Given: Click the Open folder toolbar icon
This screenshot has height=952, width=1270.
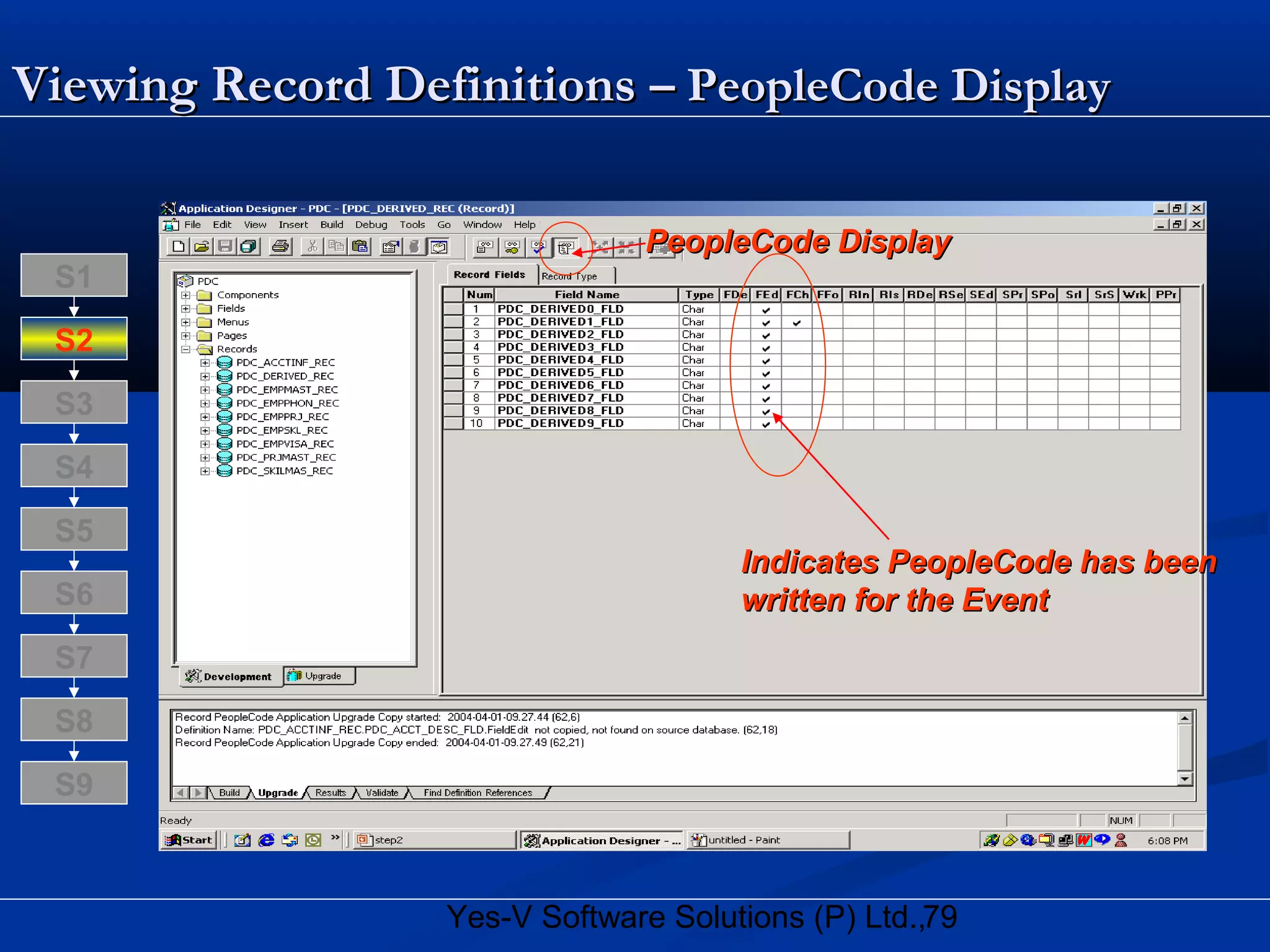Looking at the screenshot, I should pos(201,247).
